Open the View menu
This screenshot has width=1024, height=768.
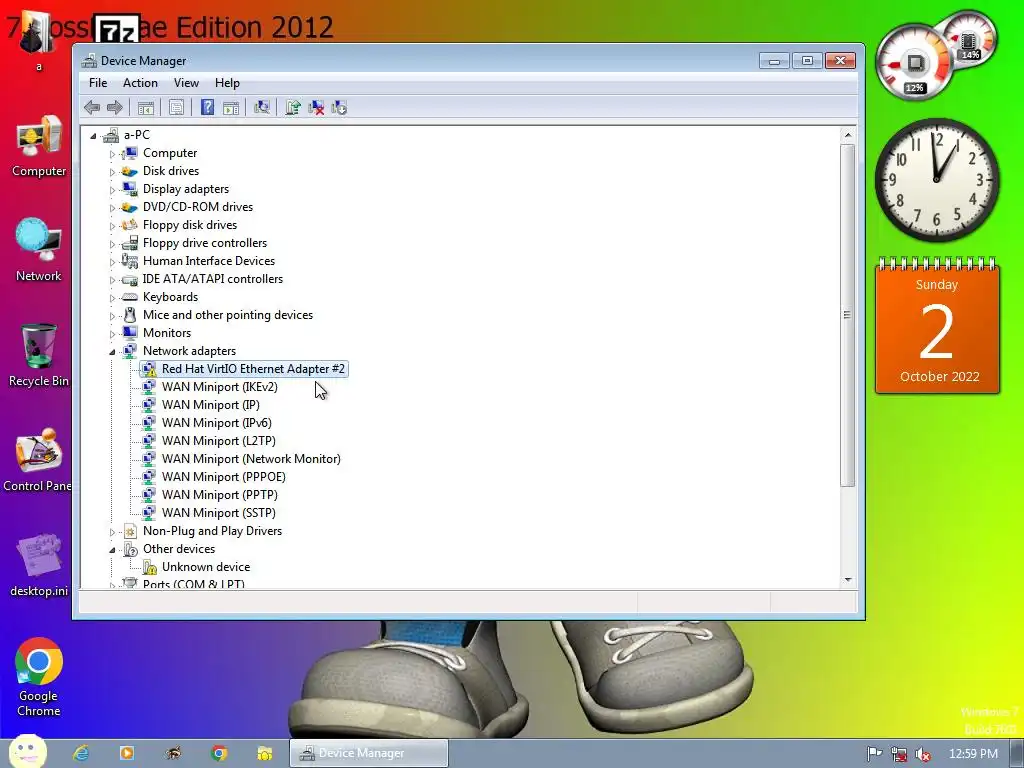[x=186, y=83]
